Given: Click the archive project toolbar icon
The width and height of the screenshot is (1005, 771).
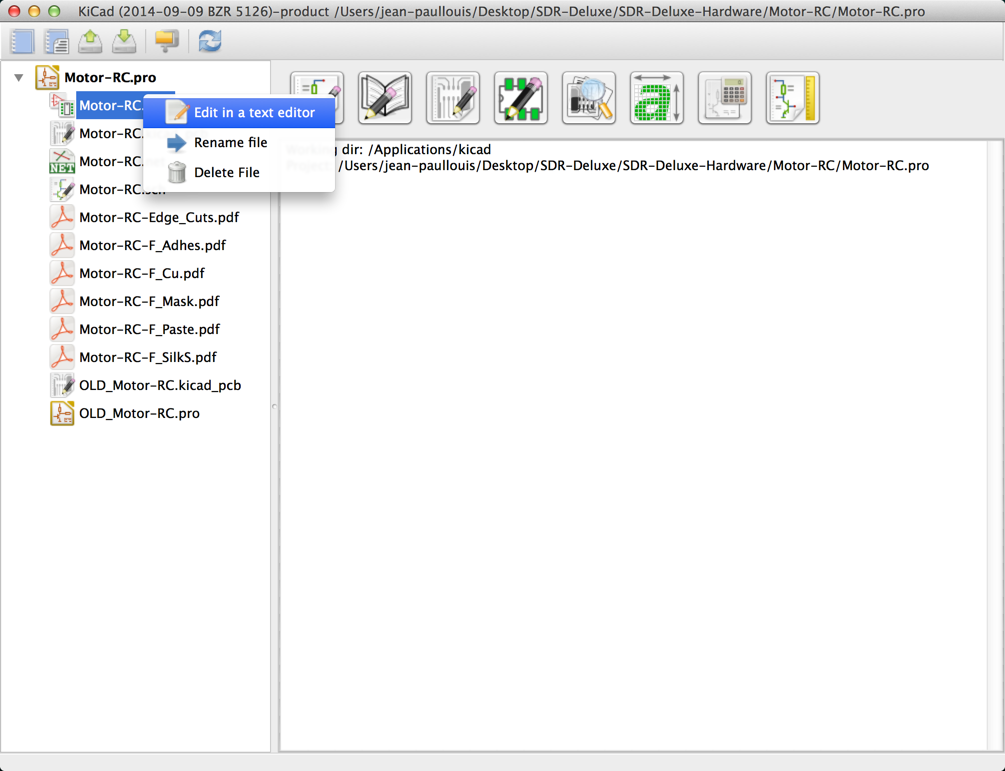Looking at the screenshot, I should (x=90, y=41).
